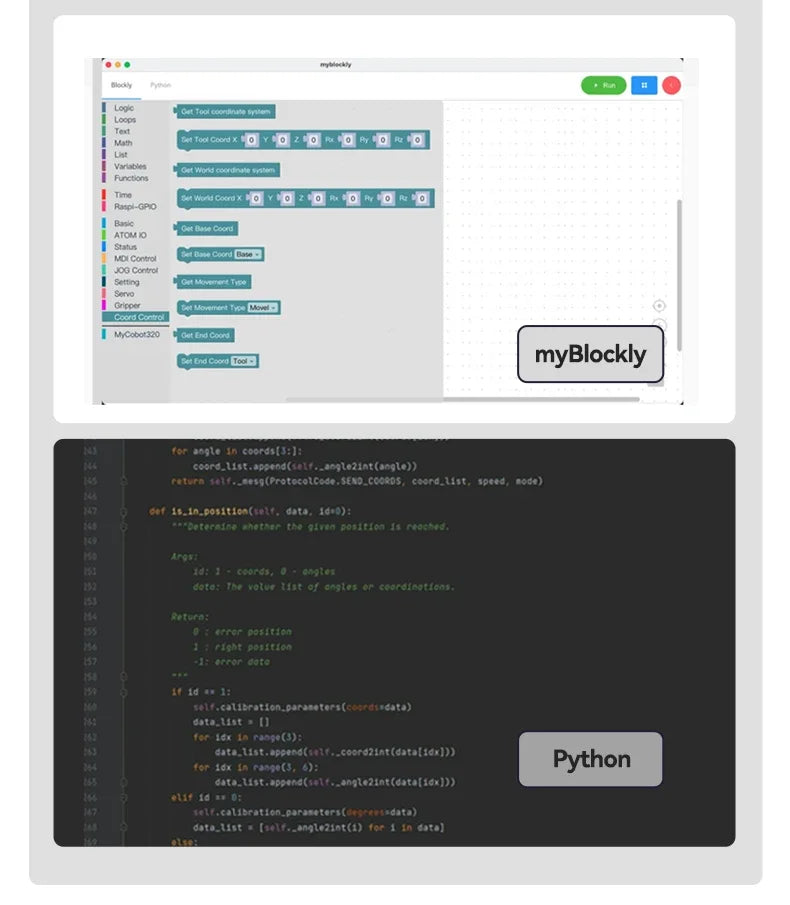Viewport: 790px width, 905px height.
Task: Select the Setting category
Action: click(126, 282)
